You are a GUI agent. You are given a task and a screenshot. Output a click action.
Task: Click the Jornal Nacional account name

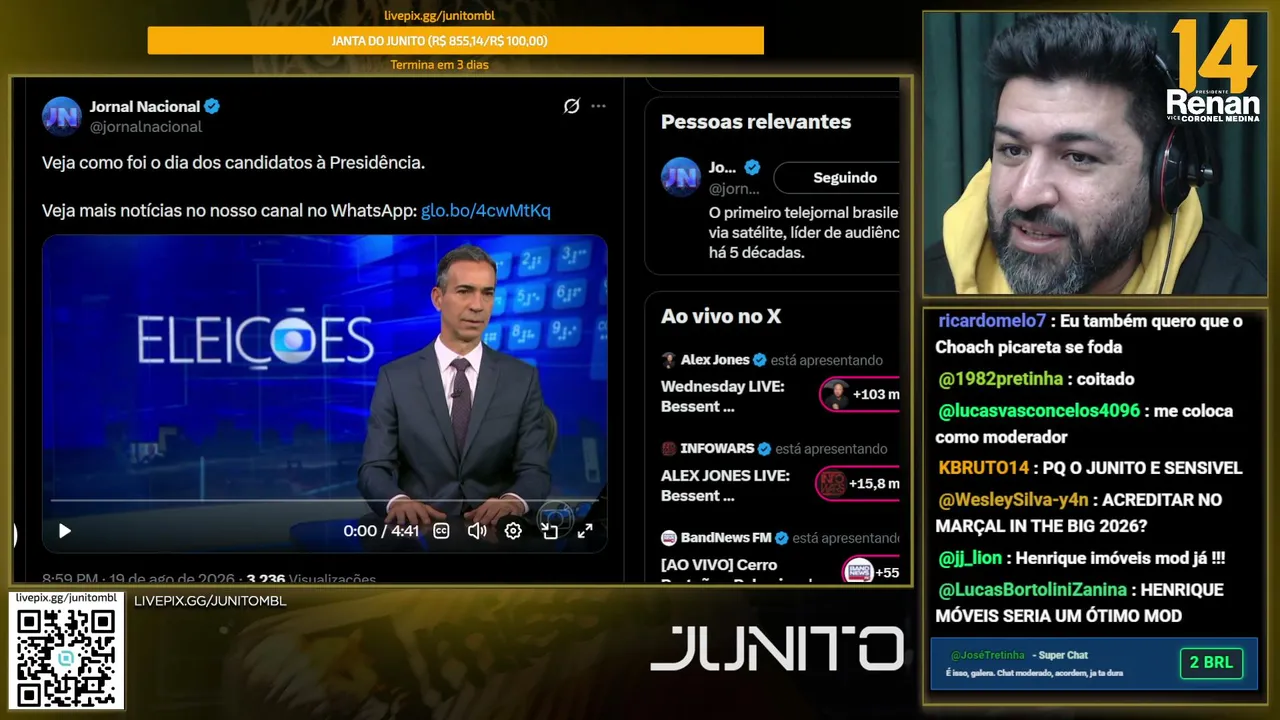[145, 106]
